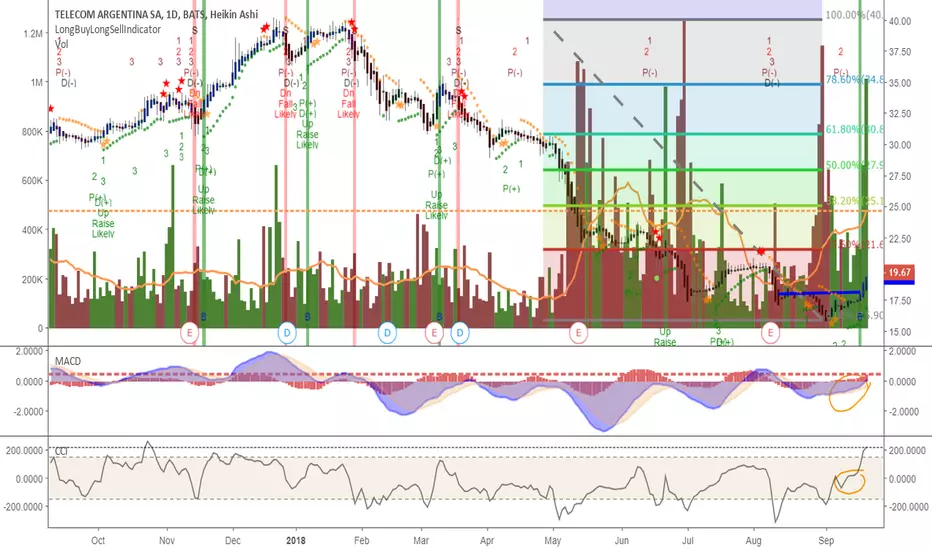The width and height of the screenshot is (932, 550).
Task: Click the TELECOM ARGENTINA SA chart title
Action: click(156, 15)
